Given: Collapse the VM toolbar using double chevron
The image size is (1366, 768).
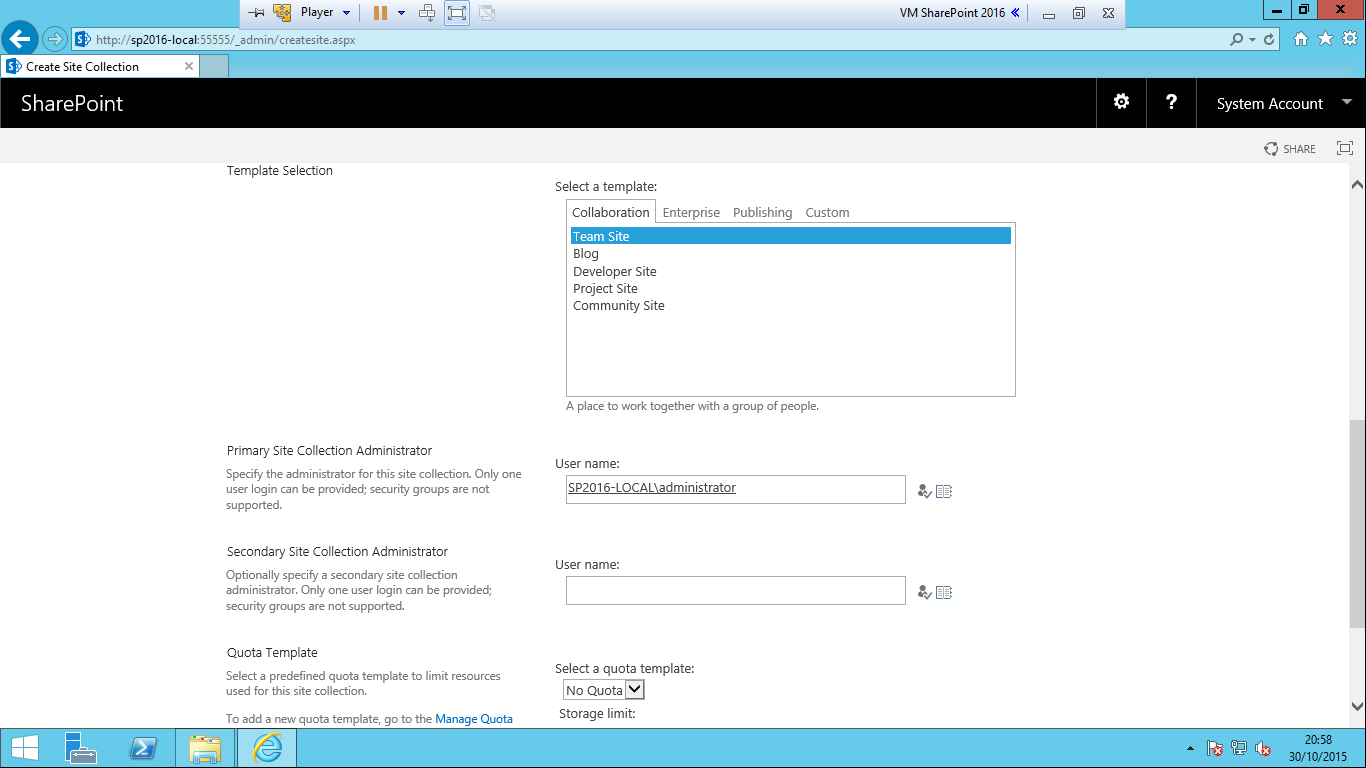Looking at the screenshot, I should click(1015, 13).
